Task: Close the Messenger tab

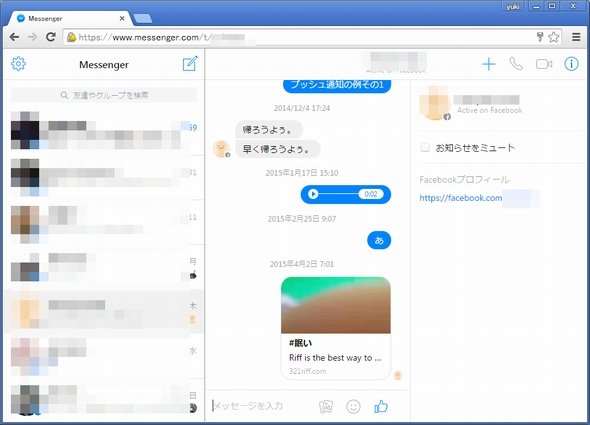Action: 122,18
